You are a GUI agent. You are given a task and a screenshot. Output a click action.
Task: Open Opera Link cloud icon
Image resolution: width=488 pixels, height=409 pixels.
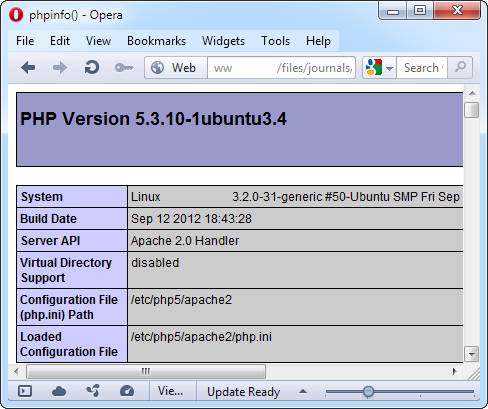point(59,391)
